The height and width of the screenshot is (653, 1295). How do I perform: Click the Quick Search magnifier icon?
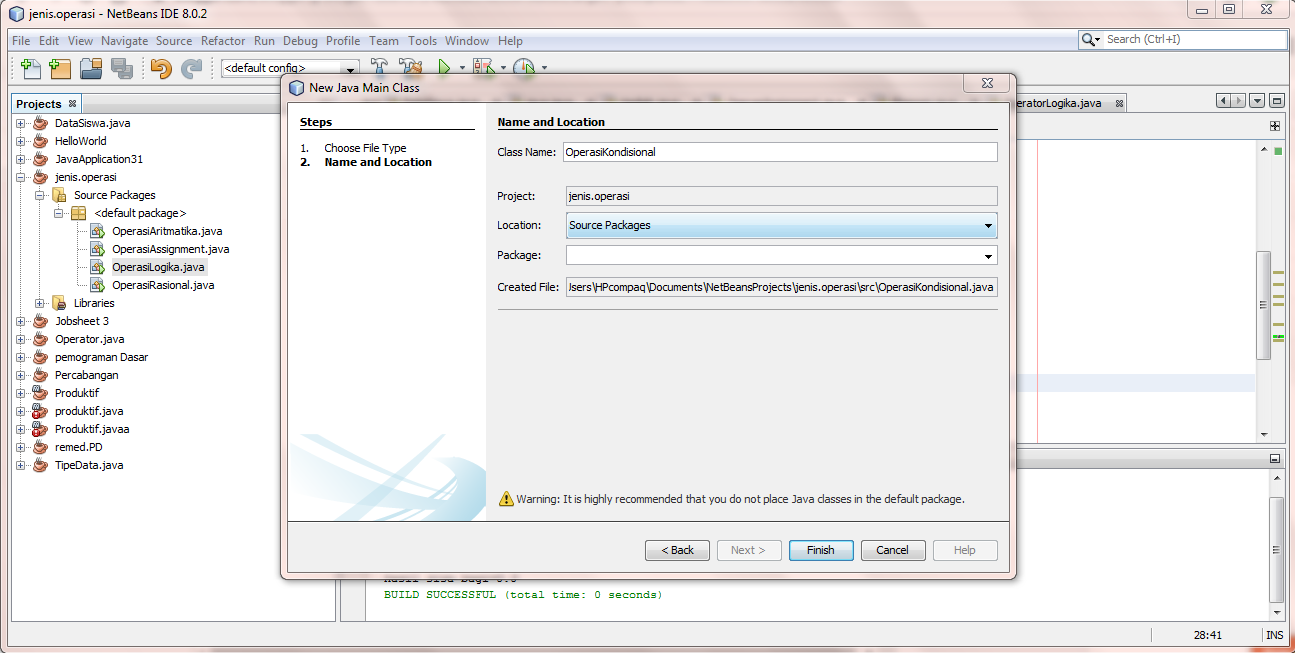[x=1090, y=39]
